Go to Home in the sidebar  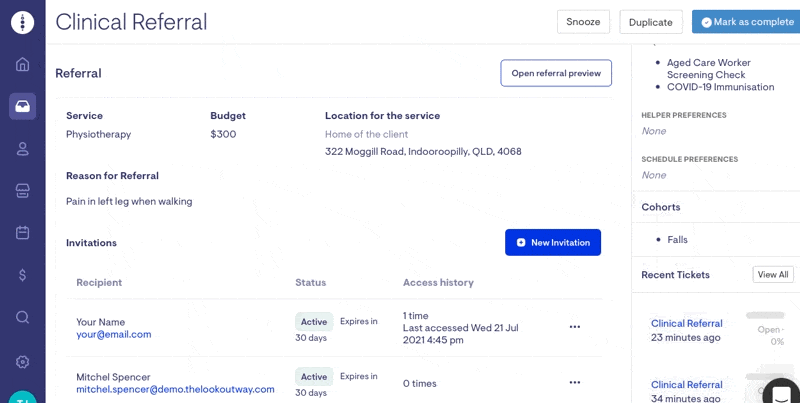[22, 65]
